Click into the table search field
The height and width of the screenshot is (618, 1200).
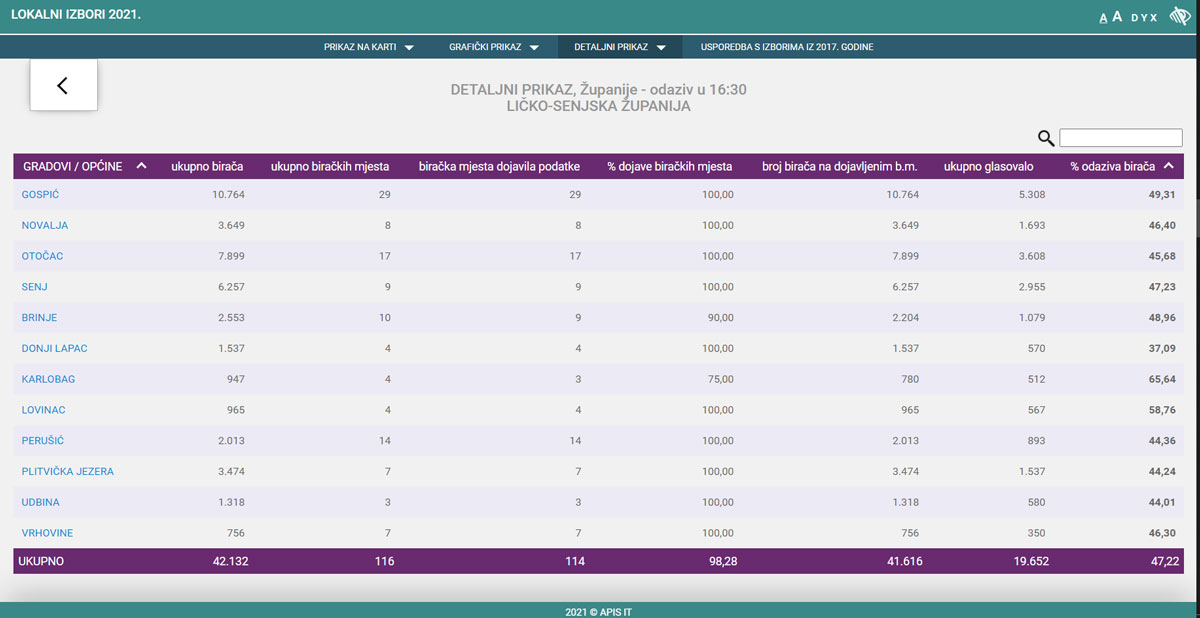click(1120, 138)
